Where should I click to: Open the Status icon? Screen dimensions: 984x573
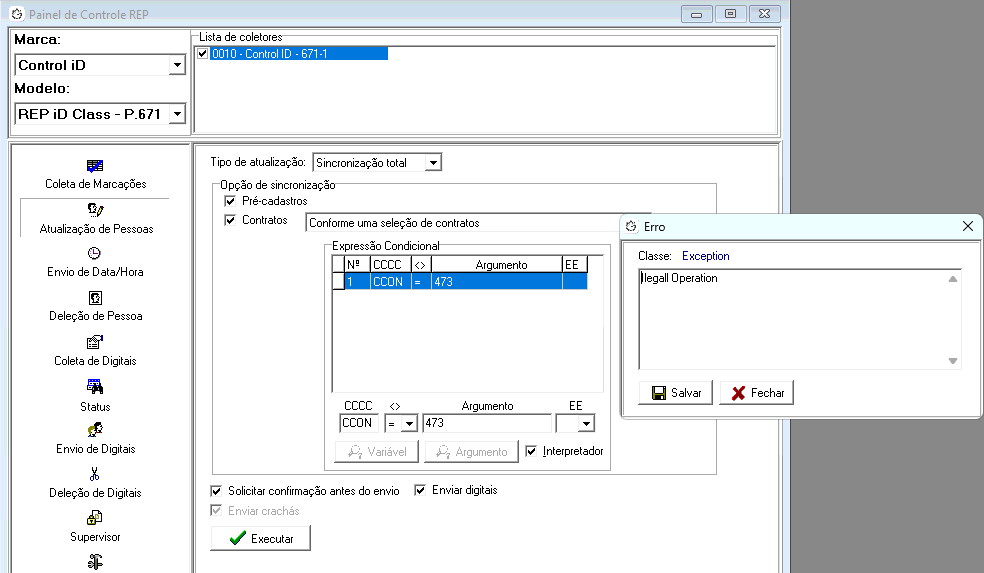[x=95, y=387]
